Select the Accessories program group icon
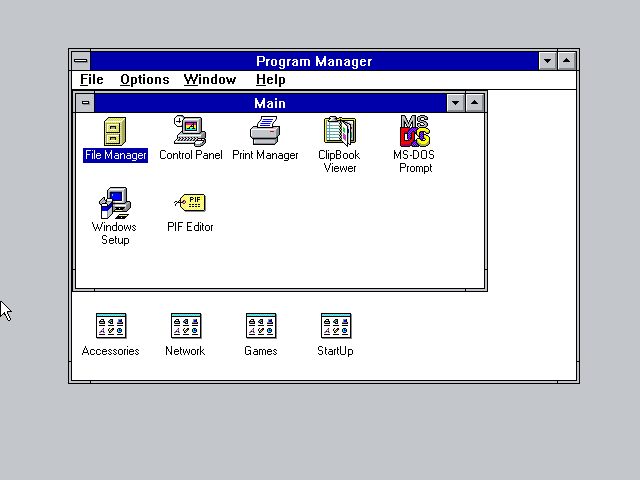This screenshot has height=480, width=640. [x=111, y=326]
